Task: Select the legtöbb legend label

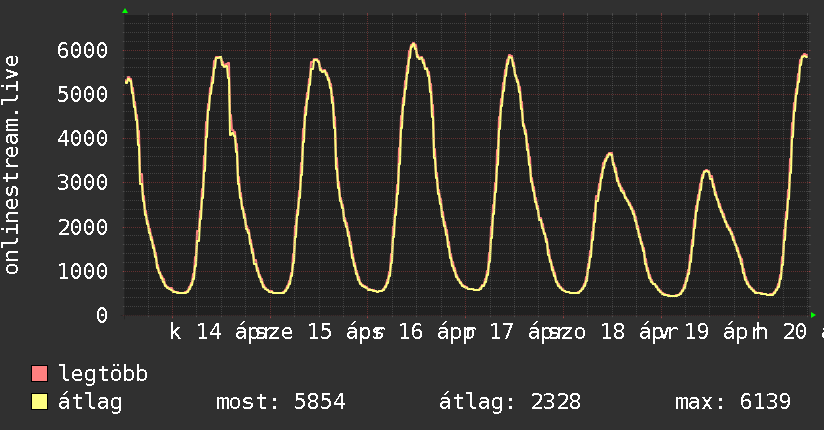Action: pos(103,374)
